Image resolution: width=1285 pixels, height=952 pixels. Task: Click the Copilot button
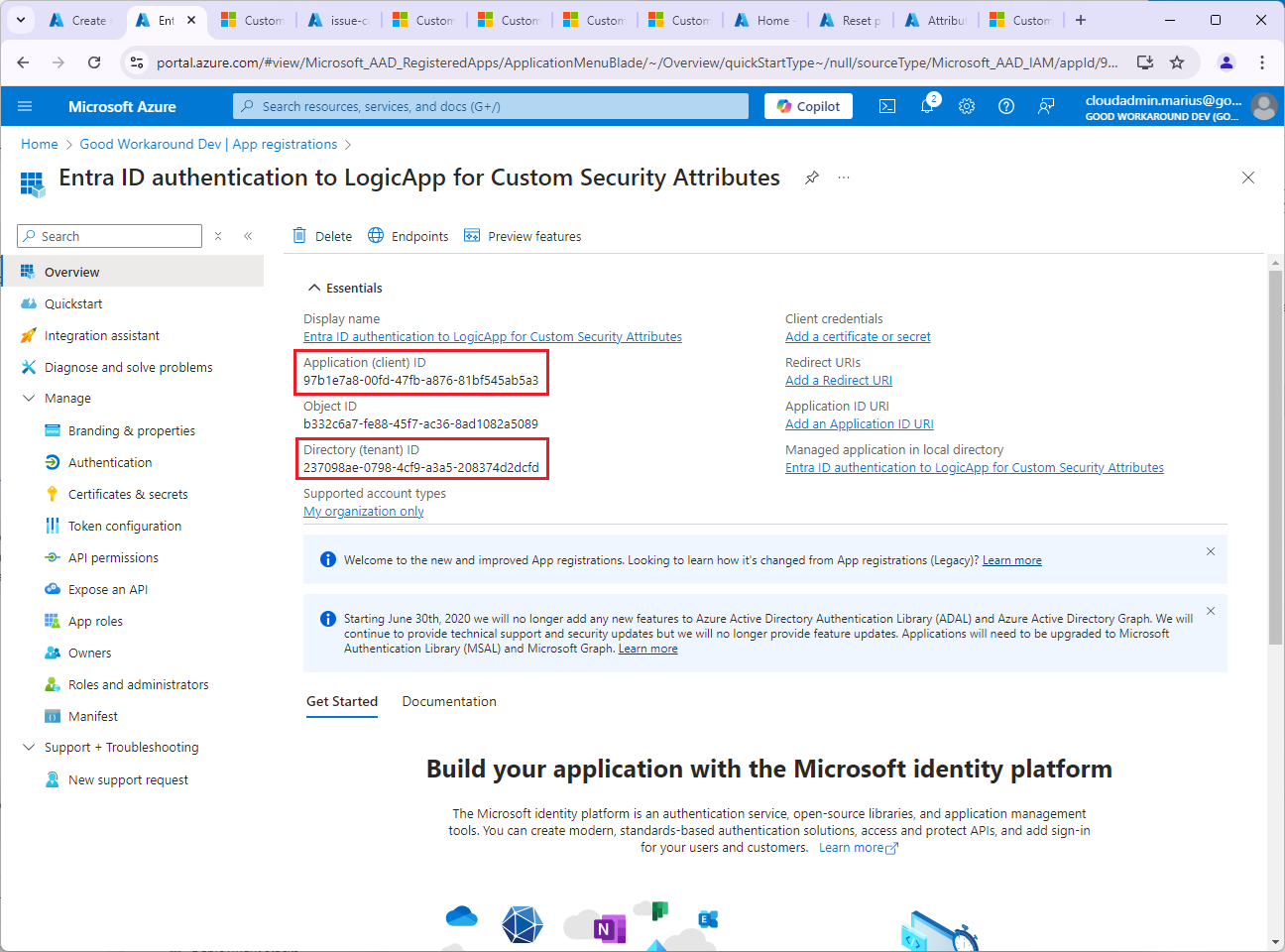808,106
